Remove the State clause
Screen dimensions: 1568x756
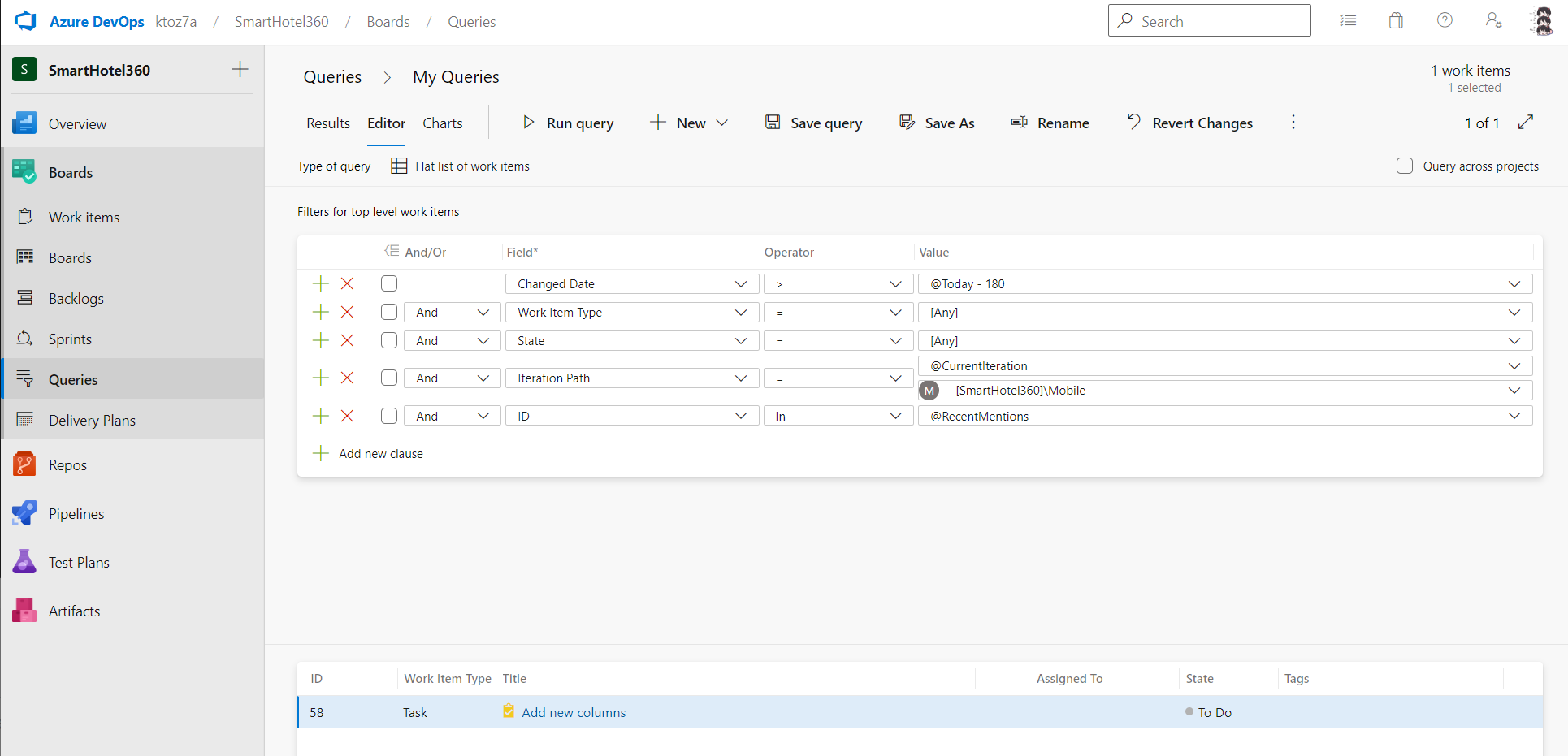coord(347,340)
